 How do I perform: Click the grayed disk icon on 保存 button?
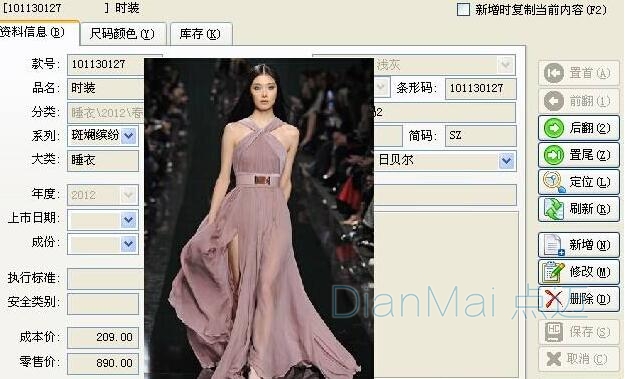pos(554,332)
